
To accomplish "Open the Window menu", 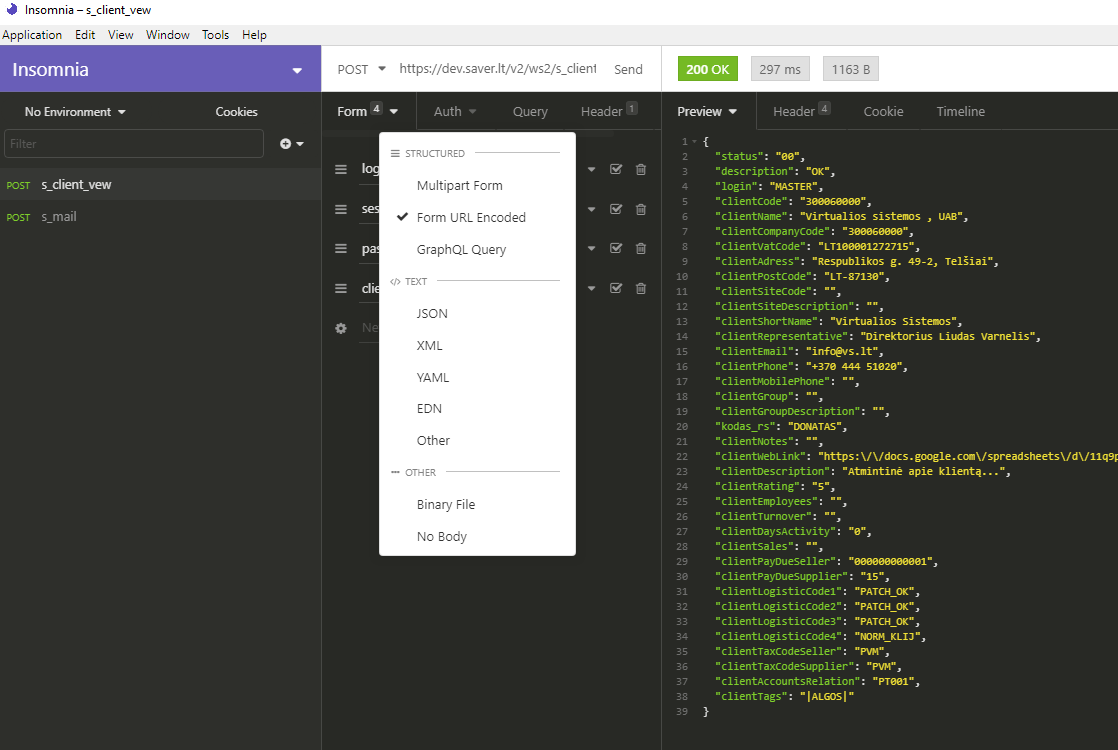I will click(x=168, y=35).
